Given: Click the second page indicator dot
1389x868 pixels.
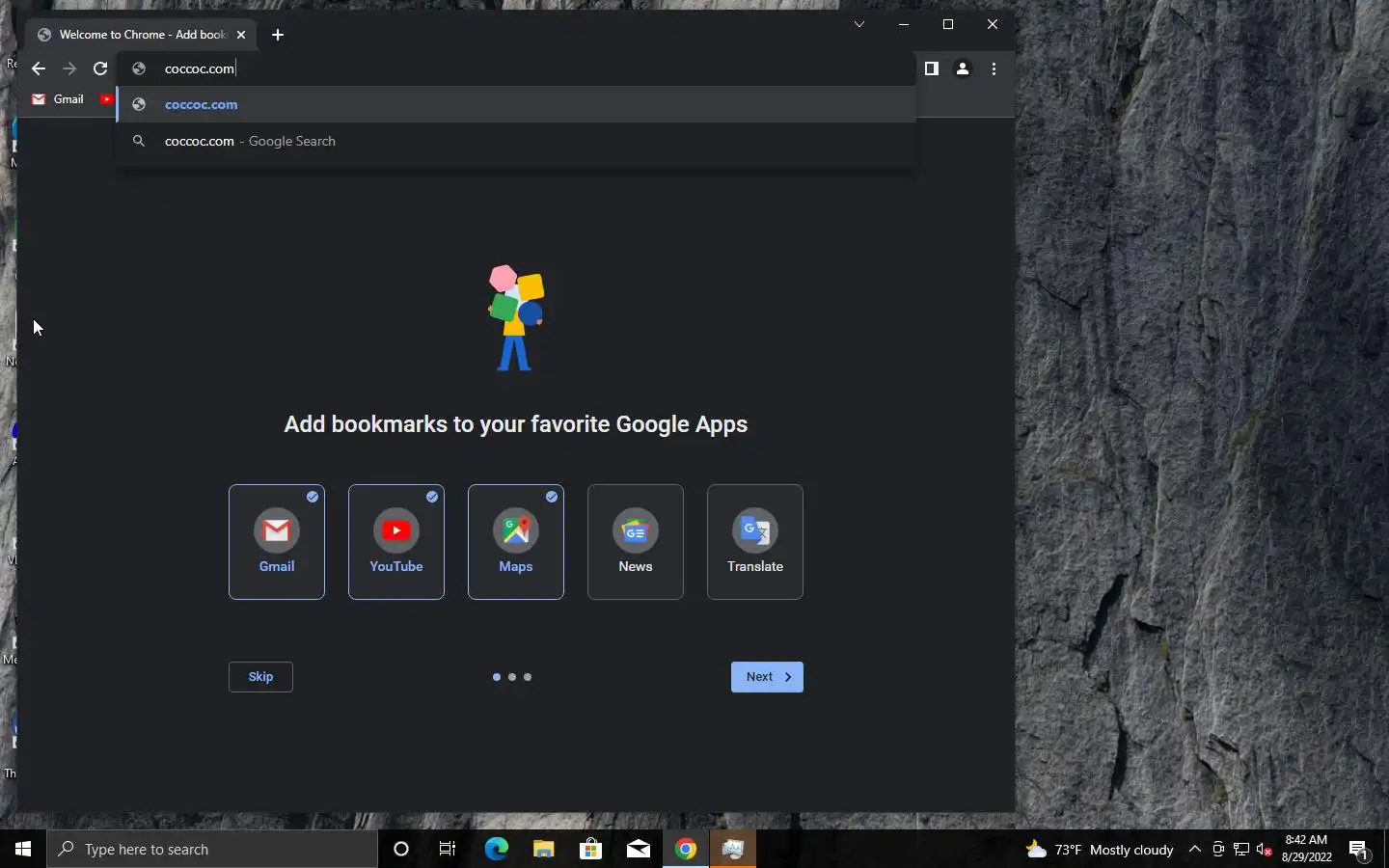Looking at the screenshot, I should 512,677.
